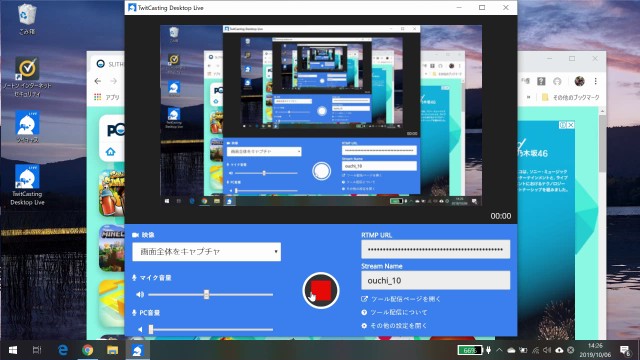Open the ごみ箱 recycle bin desktop icon
The width and height of the screenshot is (640, 360).
tap(27, 18)
